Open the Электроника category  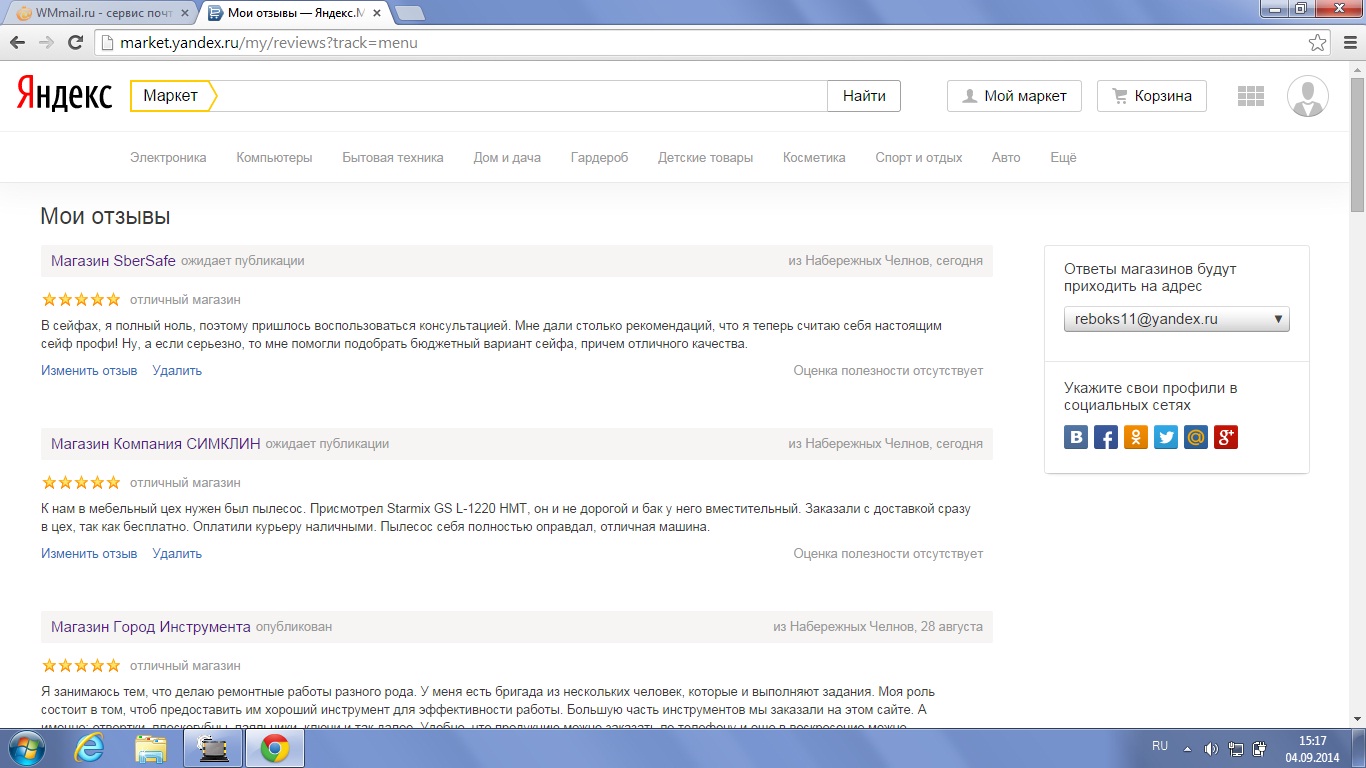(168, 157)
